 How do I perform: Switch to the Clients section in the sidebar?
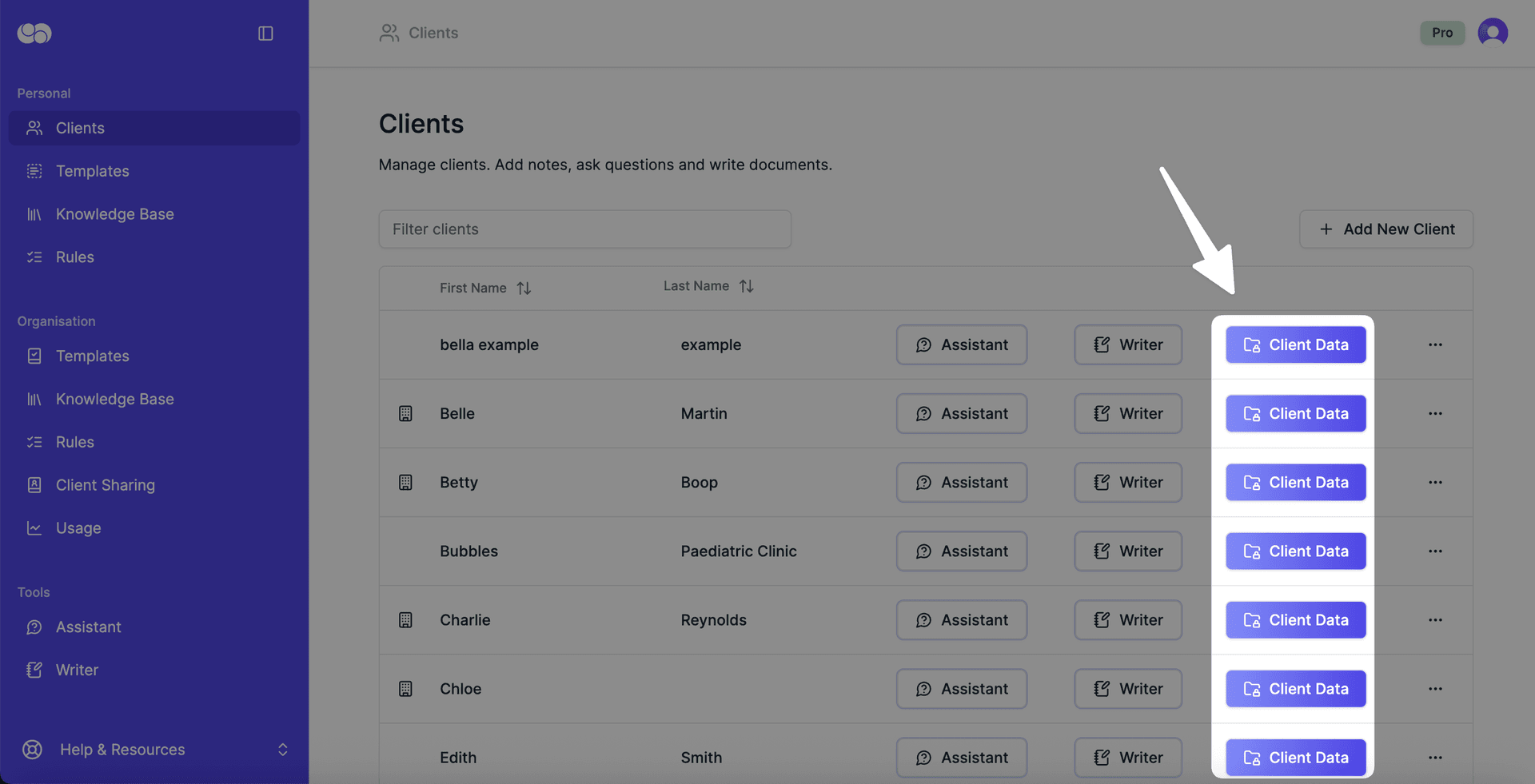pos(80,128)
